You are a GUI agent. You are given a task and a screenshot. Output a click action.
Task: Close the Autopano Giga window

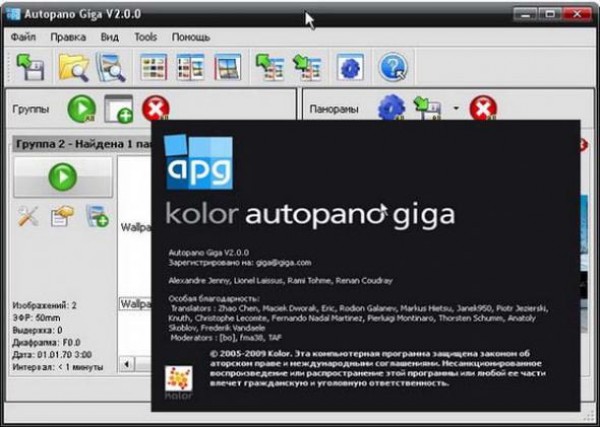(577, 15)
